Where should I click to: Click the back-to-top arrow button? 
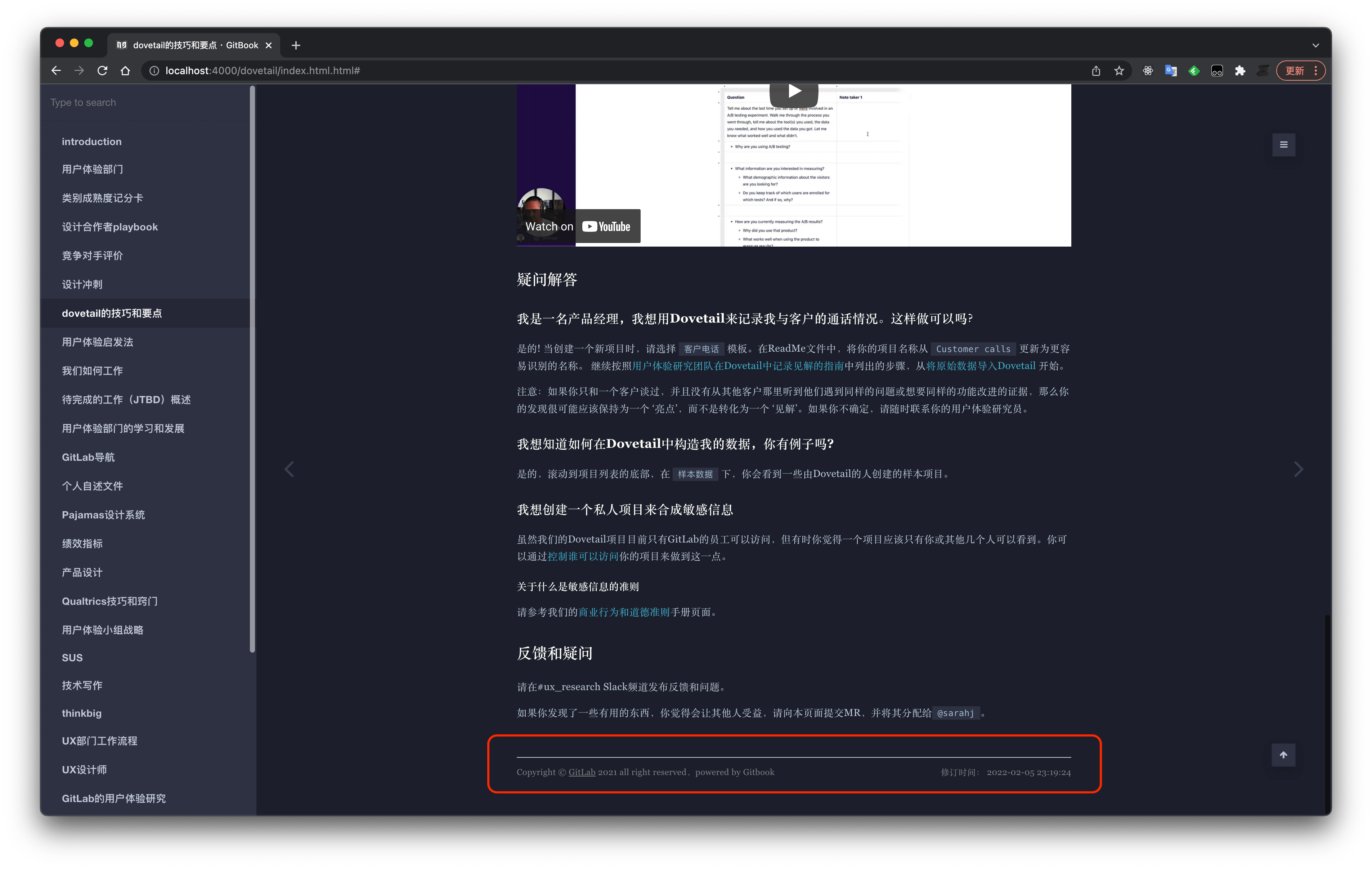[x=1283, y=755]
